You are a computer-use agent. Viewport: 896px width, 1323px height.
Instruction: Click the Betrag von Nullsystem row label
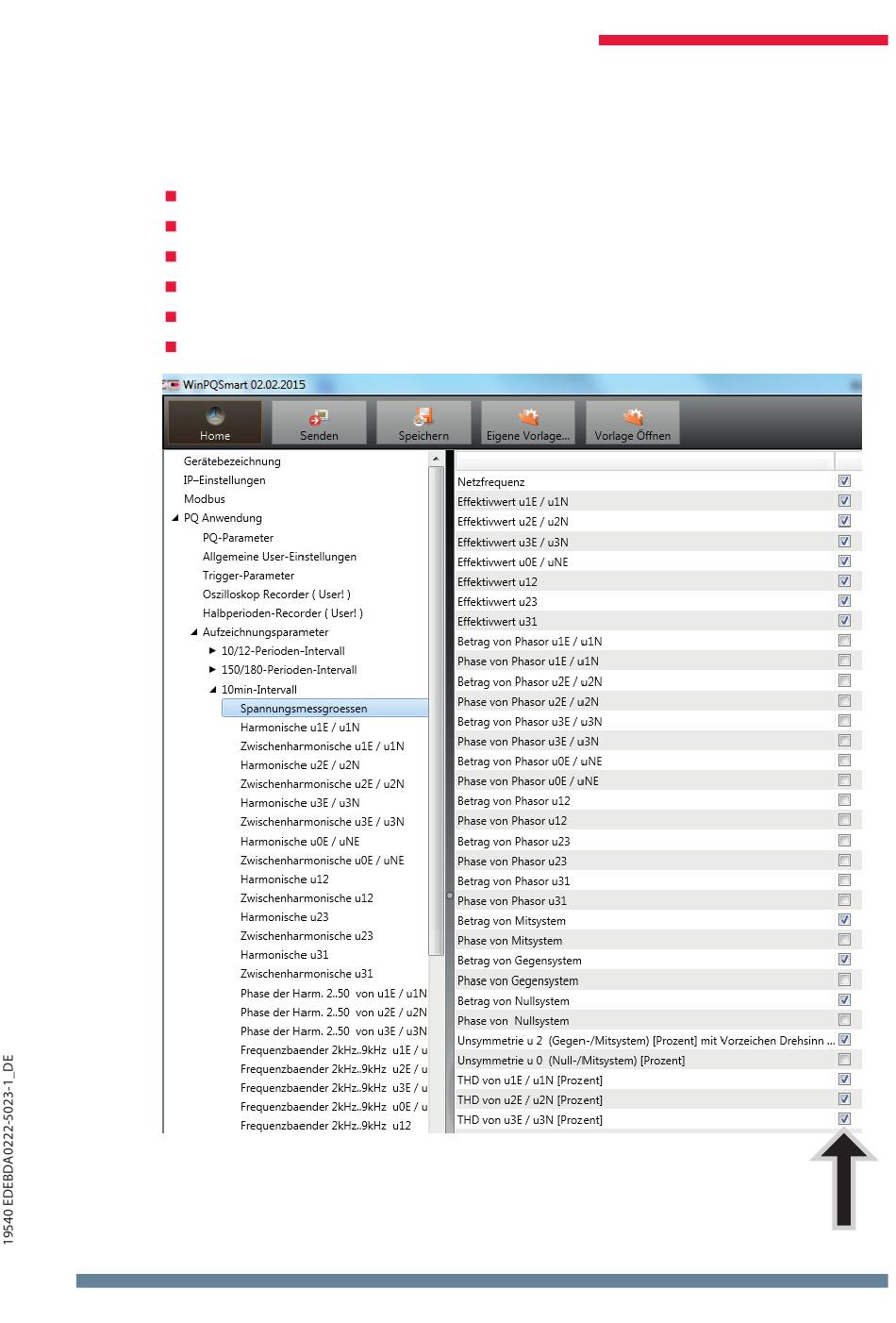pyautogui.click(x=513, y=1000)
